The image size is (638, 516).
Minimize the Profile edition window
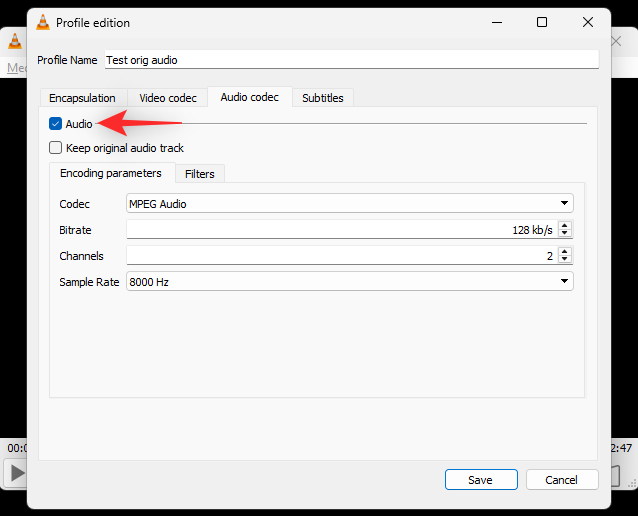(497, 22)
